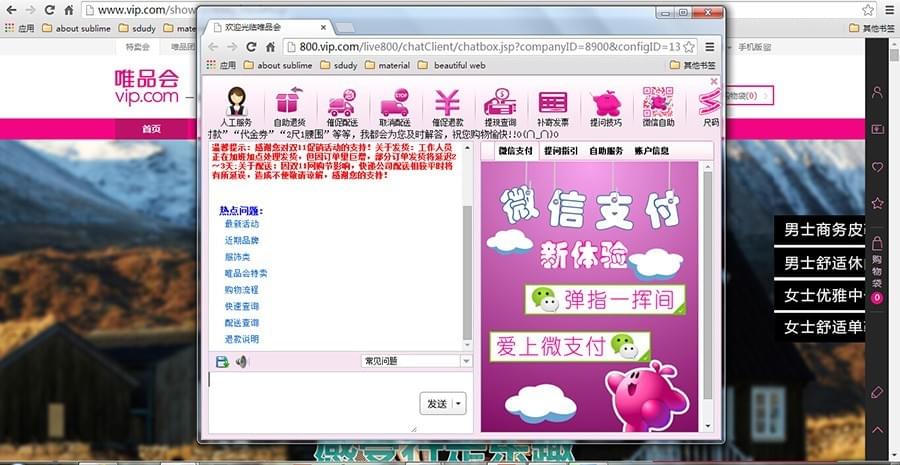Expand the 常见问题 dropdown
Image resolution: width=900 pixels, height=465 pixels.
(466, 361)
